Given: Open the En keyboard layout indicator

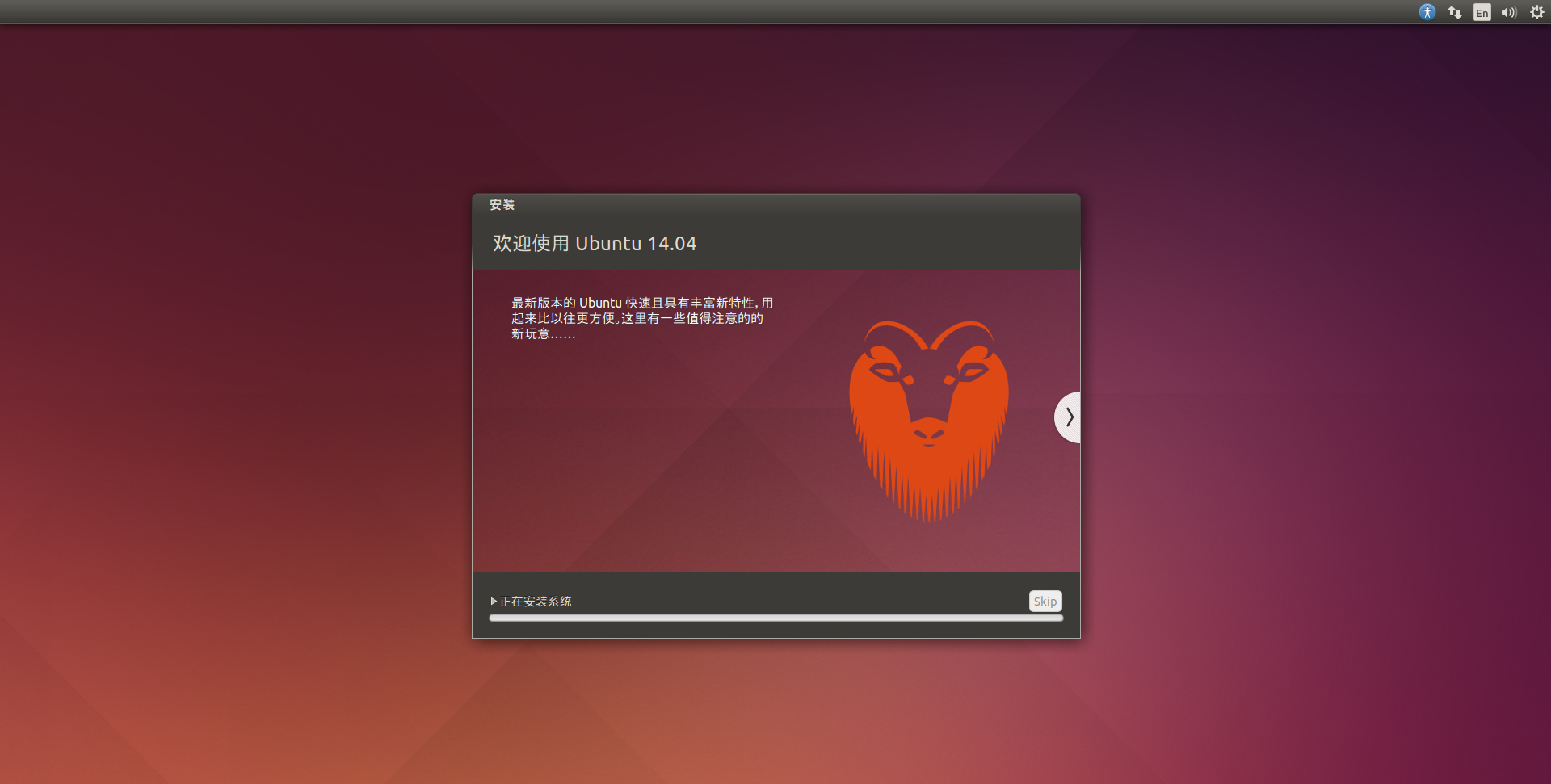Looking at the screenshot, I should point(1482,12).
